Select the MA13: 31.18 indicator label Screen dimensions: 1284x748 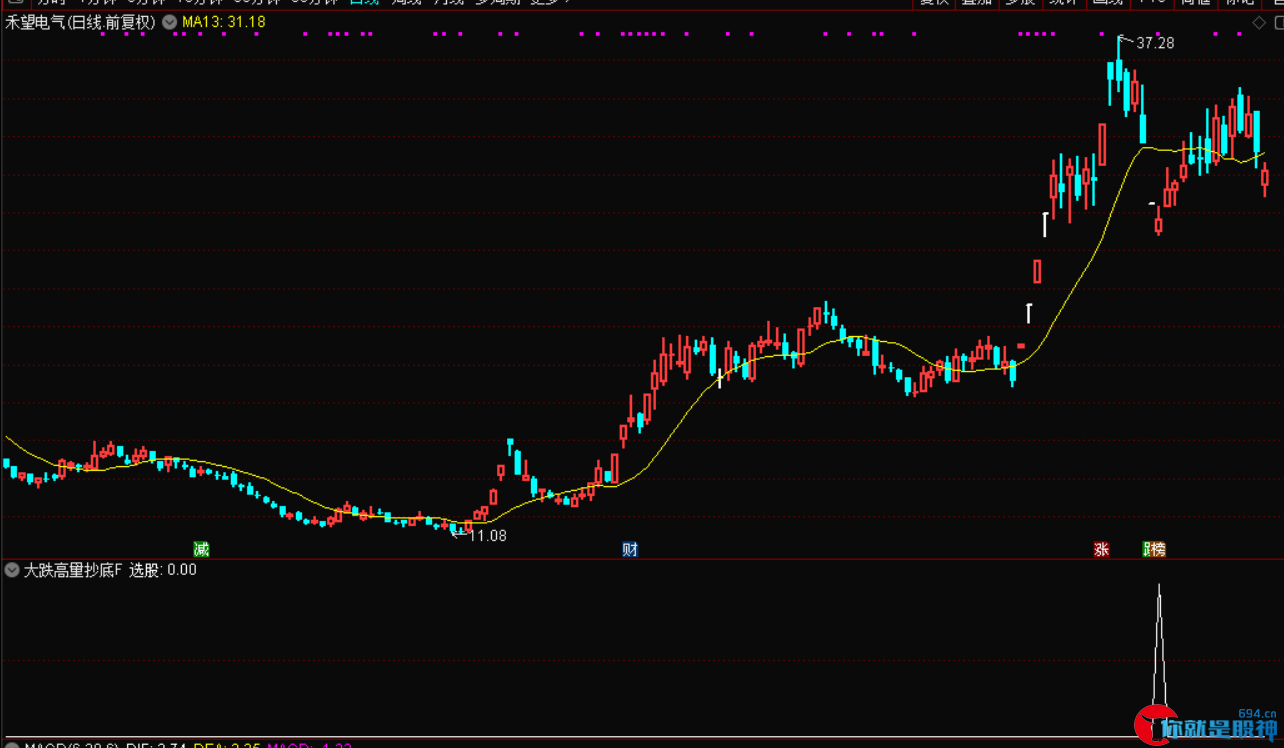pyautogui.click(x=223, y=21)
